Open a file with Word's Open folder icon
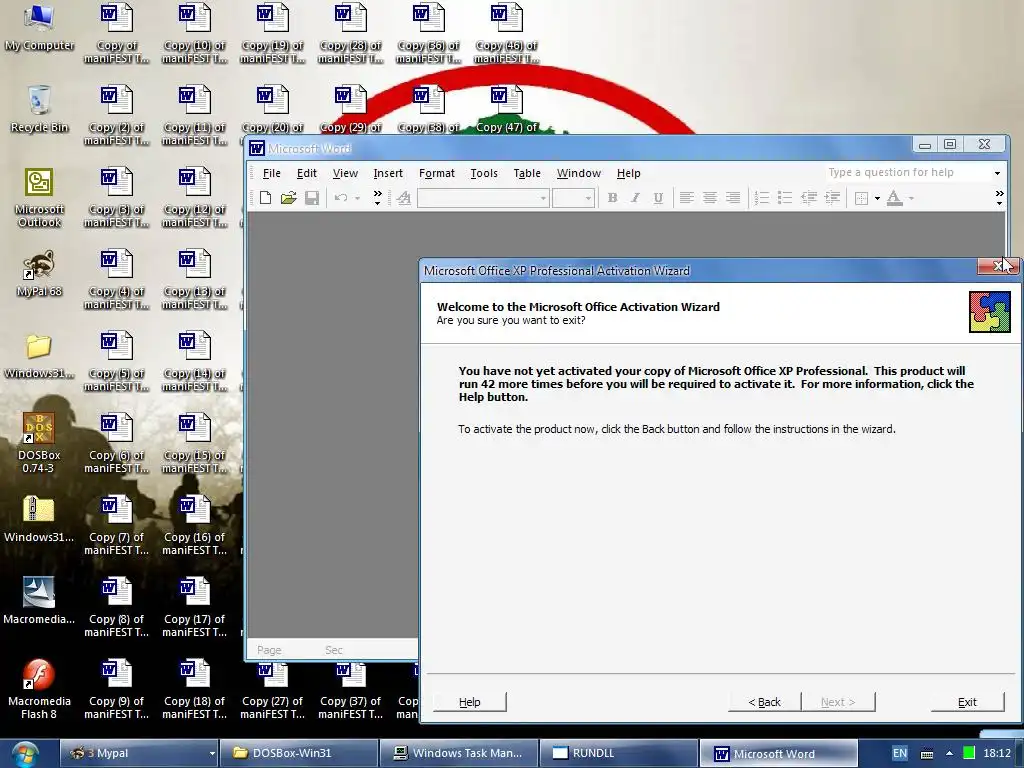This screenshot has height=768, width=1024. [289, 198]
